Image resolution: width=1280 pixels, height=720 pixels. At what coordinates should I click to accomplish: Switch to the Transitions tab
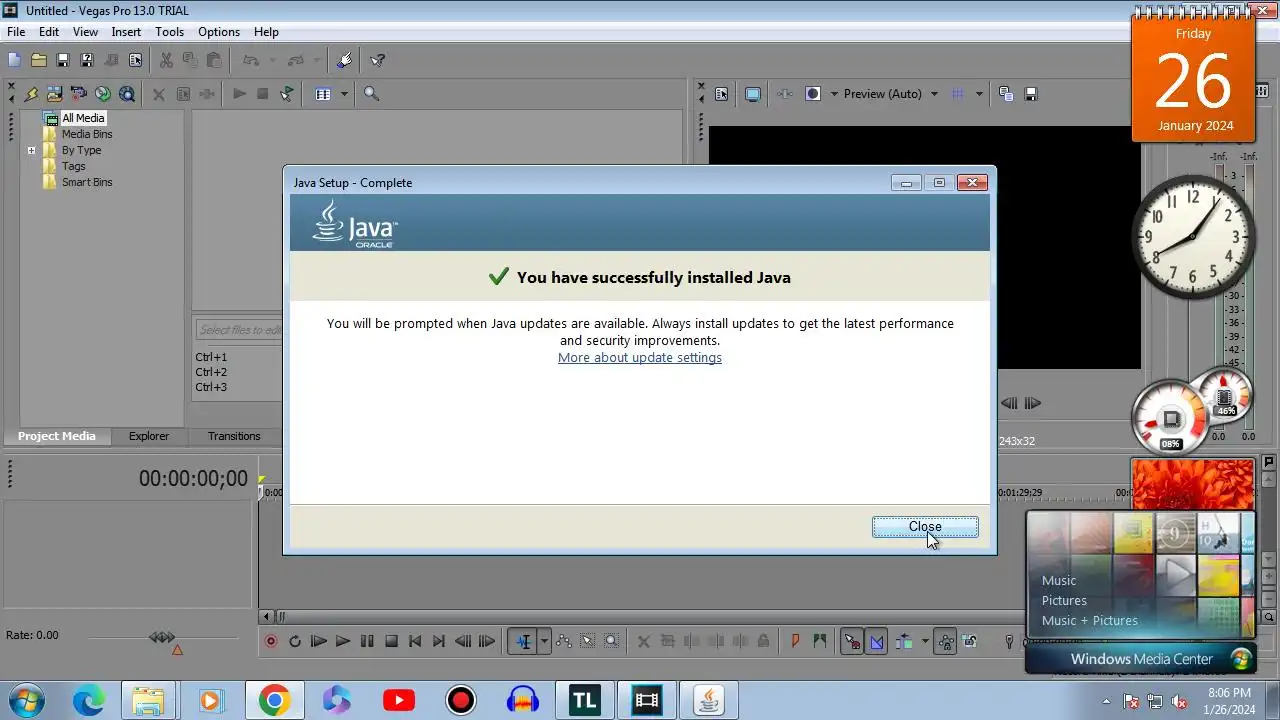coord(234,436)
